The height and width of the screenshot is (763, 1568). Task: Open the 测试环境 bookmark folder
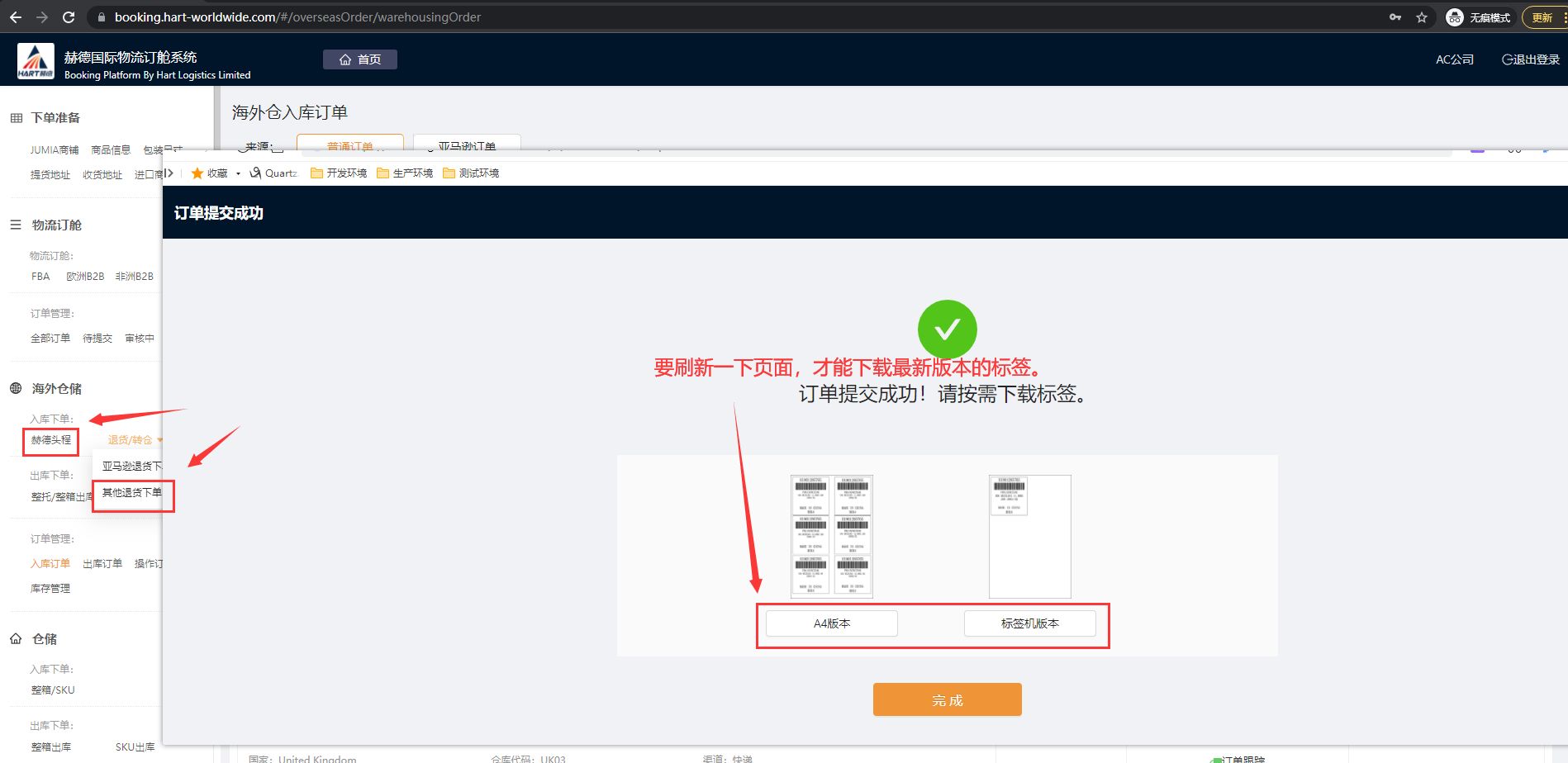pyautogui.click(x=471, y=173)
